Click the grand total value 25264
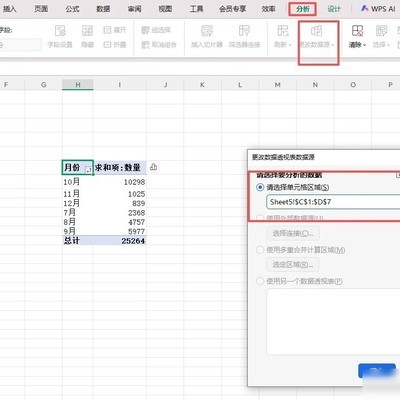 [120, 240]
